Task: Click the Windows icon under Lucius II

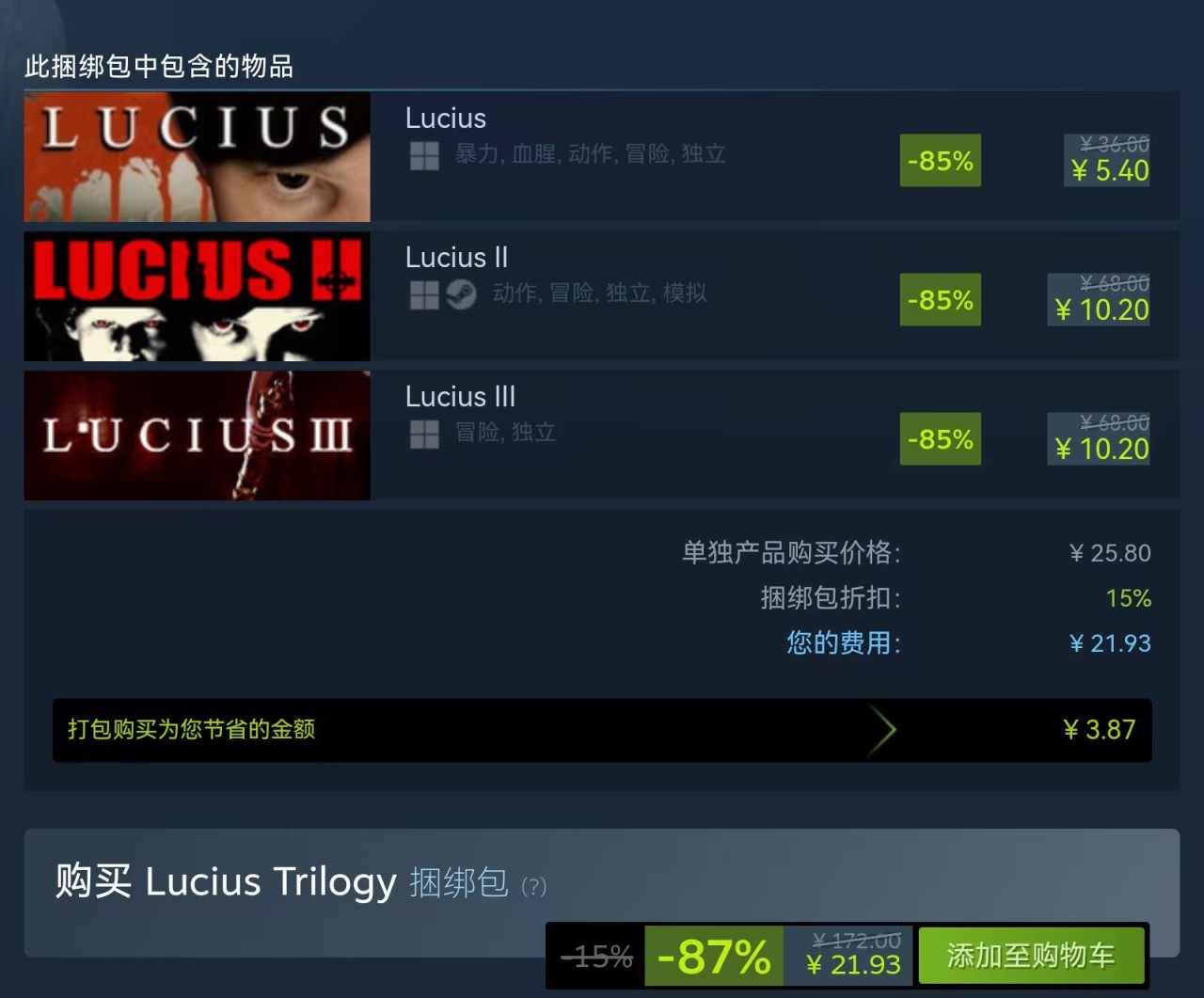Action: point(424,294)
